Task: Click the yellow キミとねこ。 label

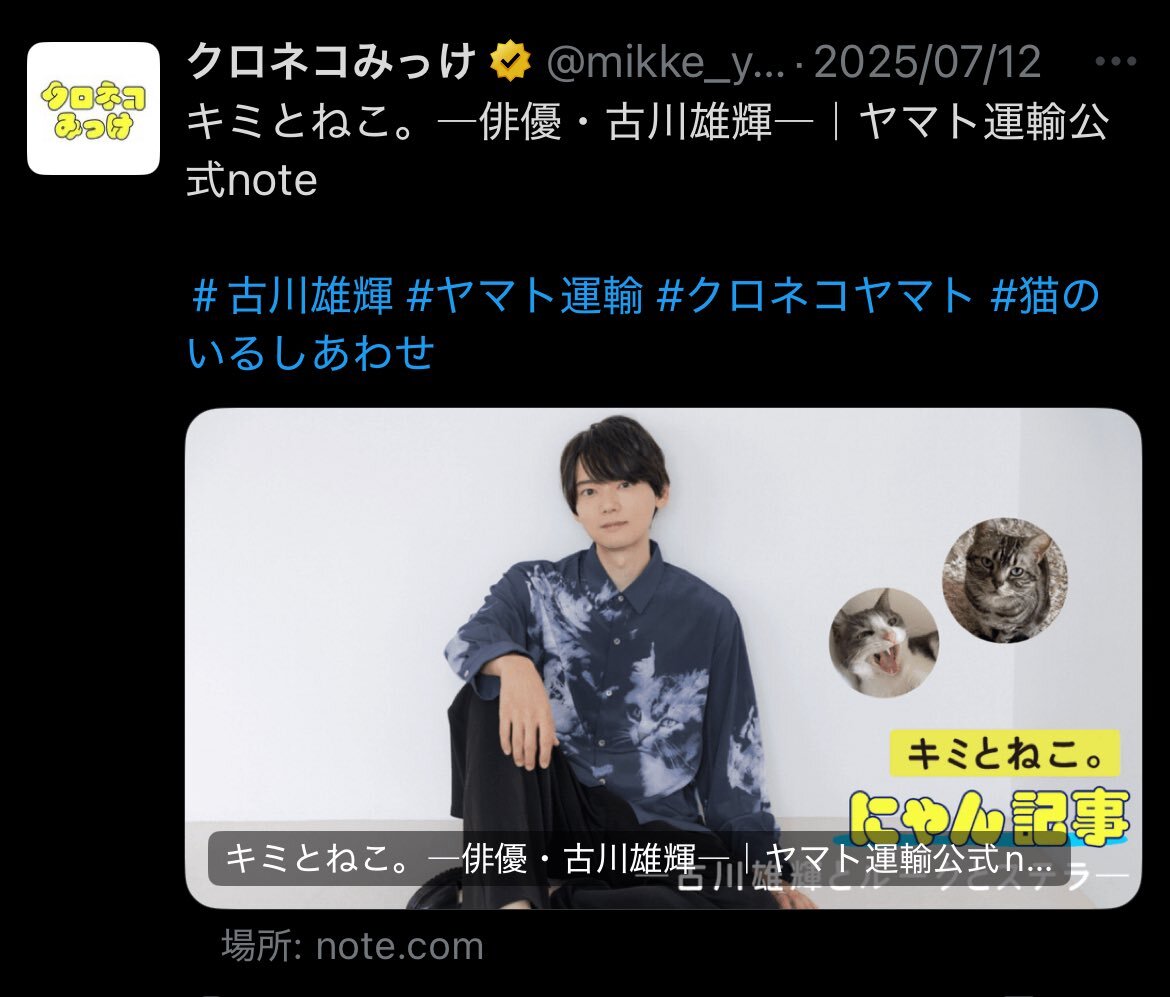Action: [1004, 753]
